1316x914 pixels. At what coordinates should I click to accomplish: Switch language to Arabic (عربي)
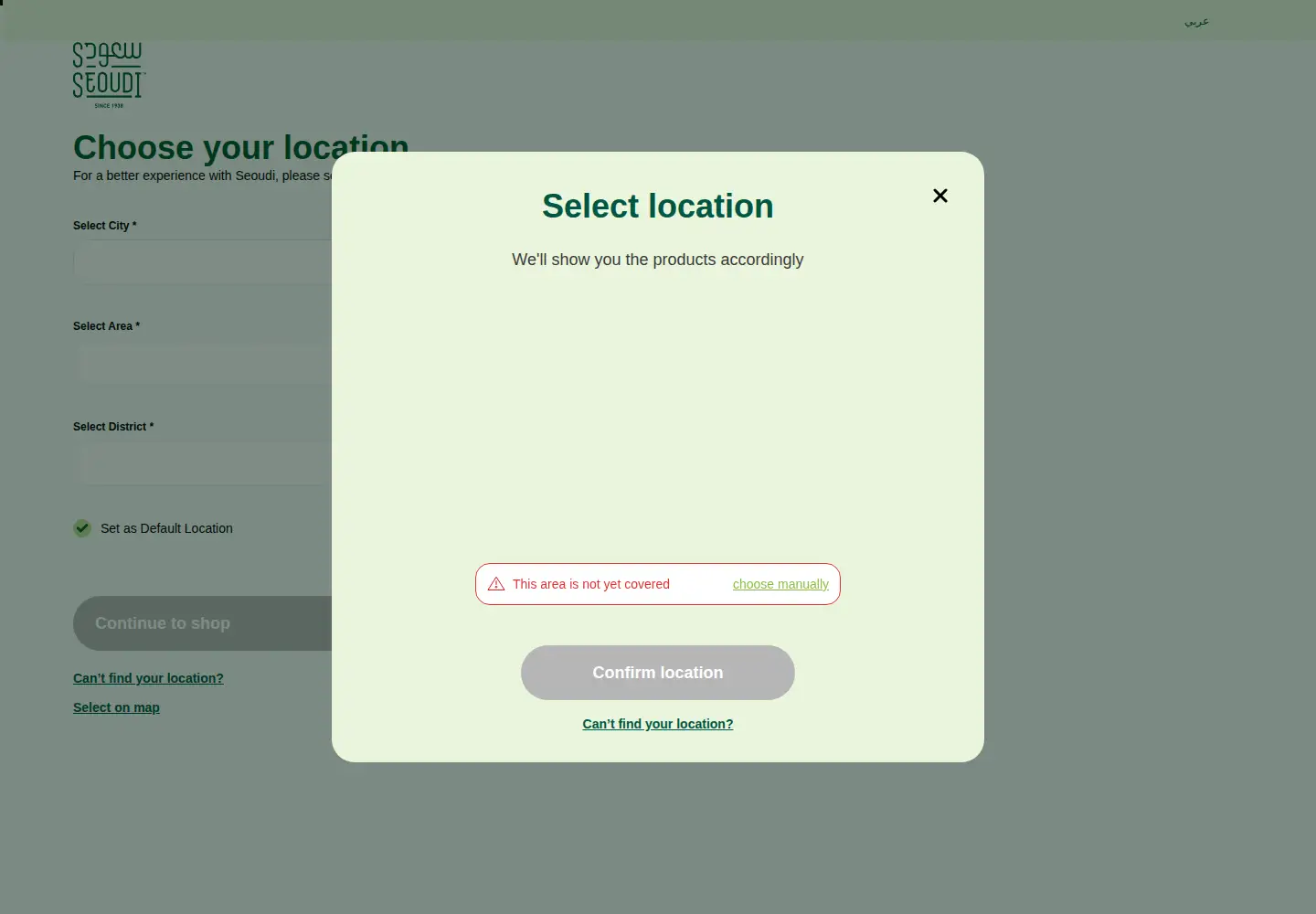[1196, 21]
